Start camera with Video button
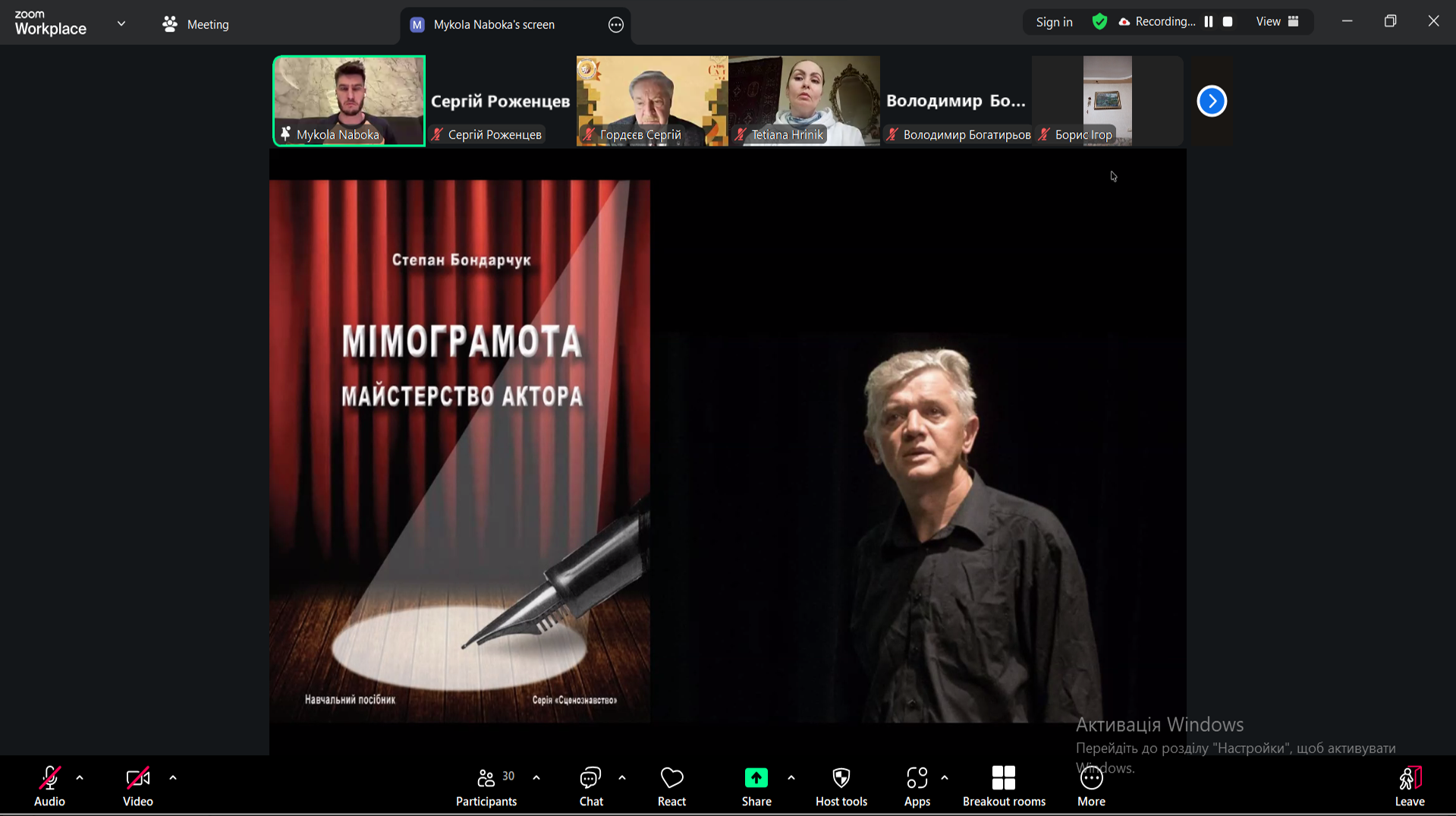Screen dimensions: 1456x816 137,786
